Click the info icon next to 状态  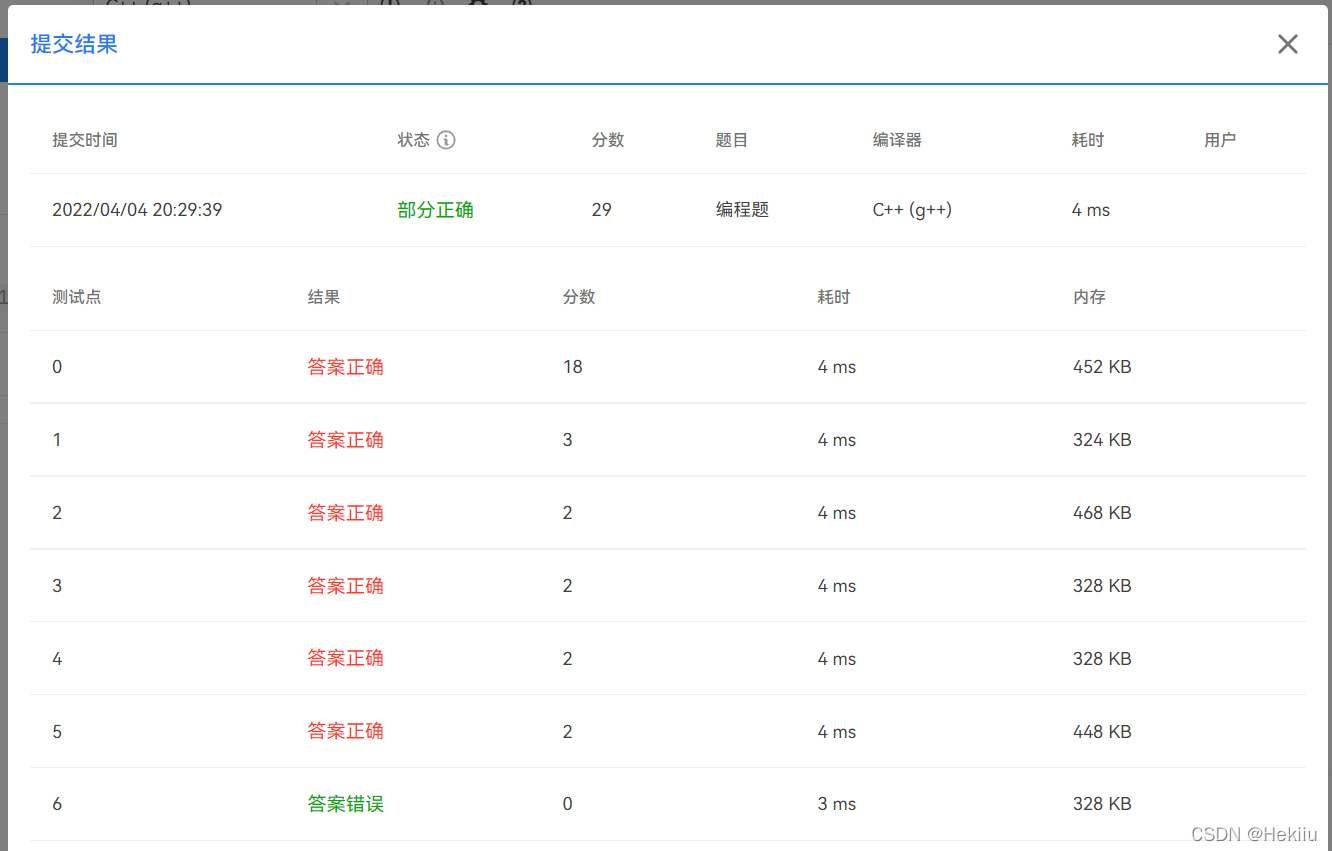(x=447, y=140)
